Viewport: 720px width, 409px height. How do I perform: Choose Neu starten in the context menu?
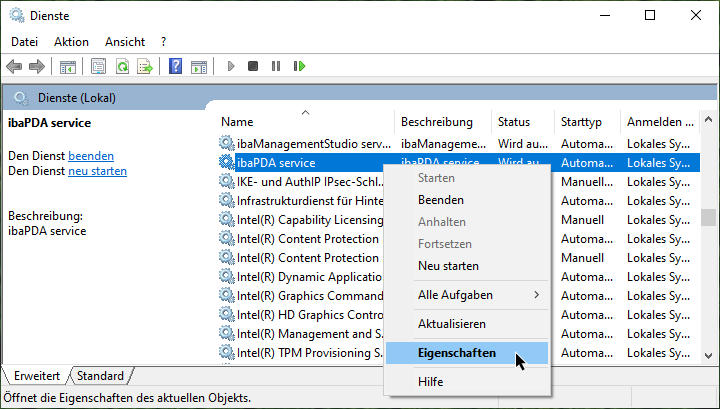[467, 266]
